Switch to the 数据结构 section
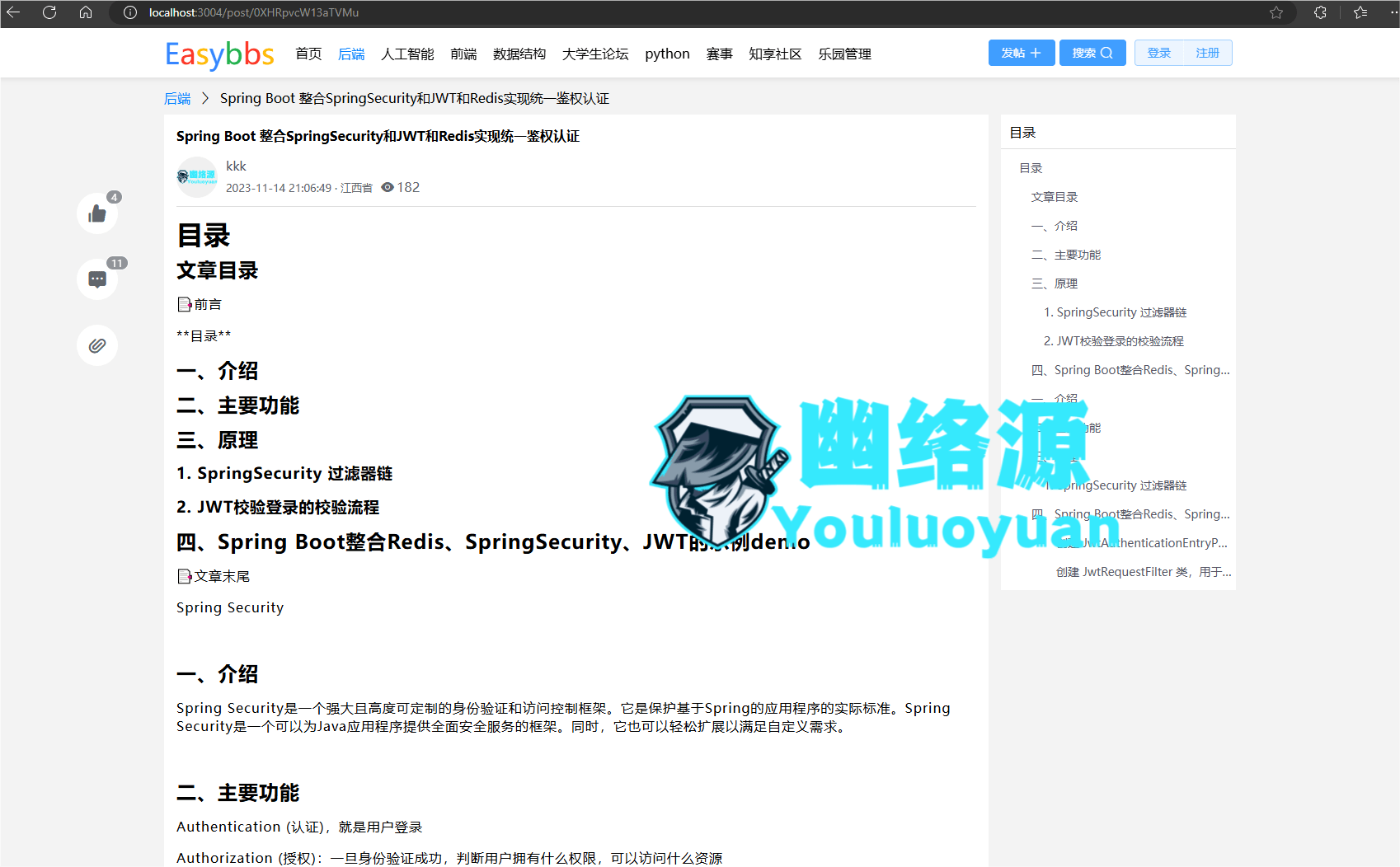This screenshot has width=1400, height=867. point(519,54)
